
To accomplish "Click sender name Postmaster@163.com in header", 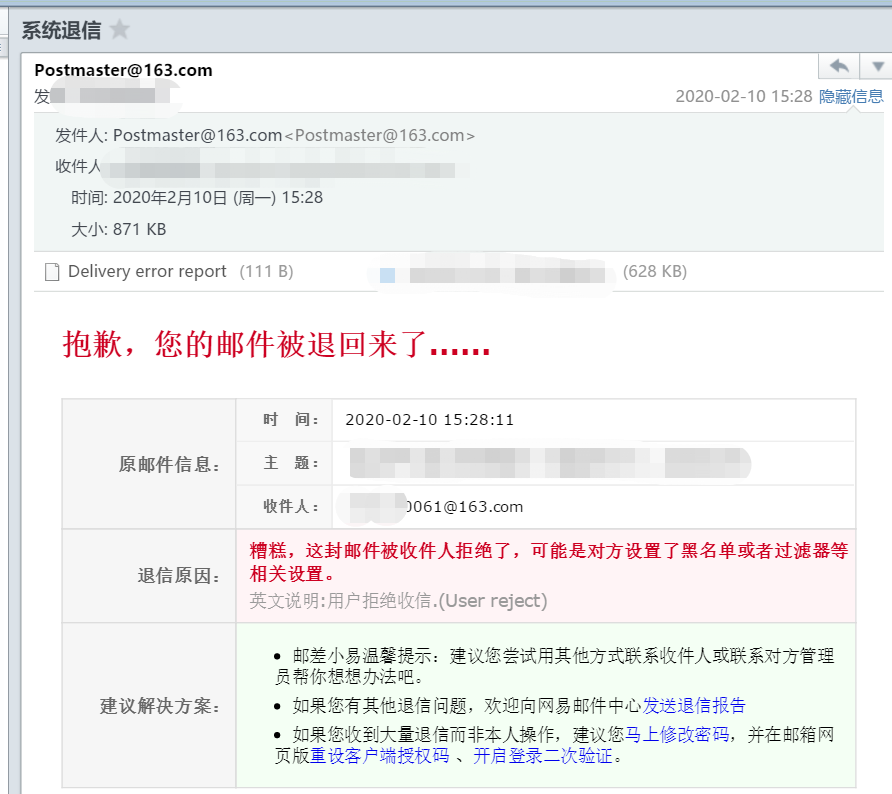I will click(x=123, y=70).
